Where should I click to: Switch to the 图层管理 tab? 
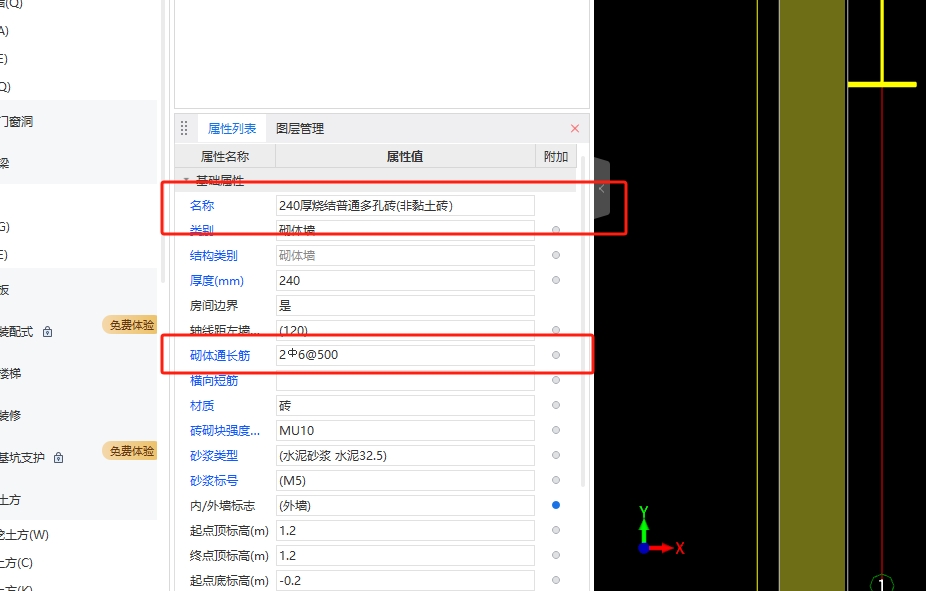tap(300, 128)
